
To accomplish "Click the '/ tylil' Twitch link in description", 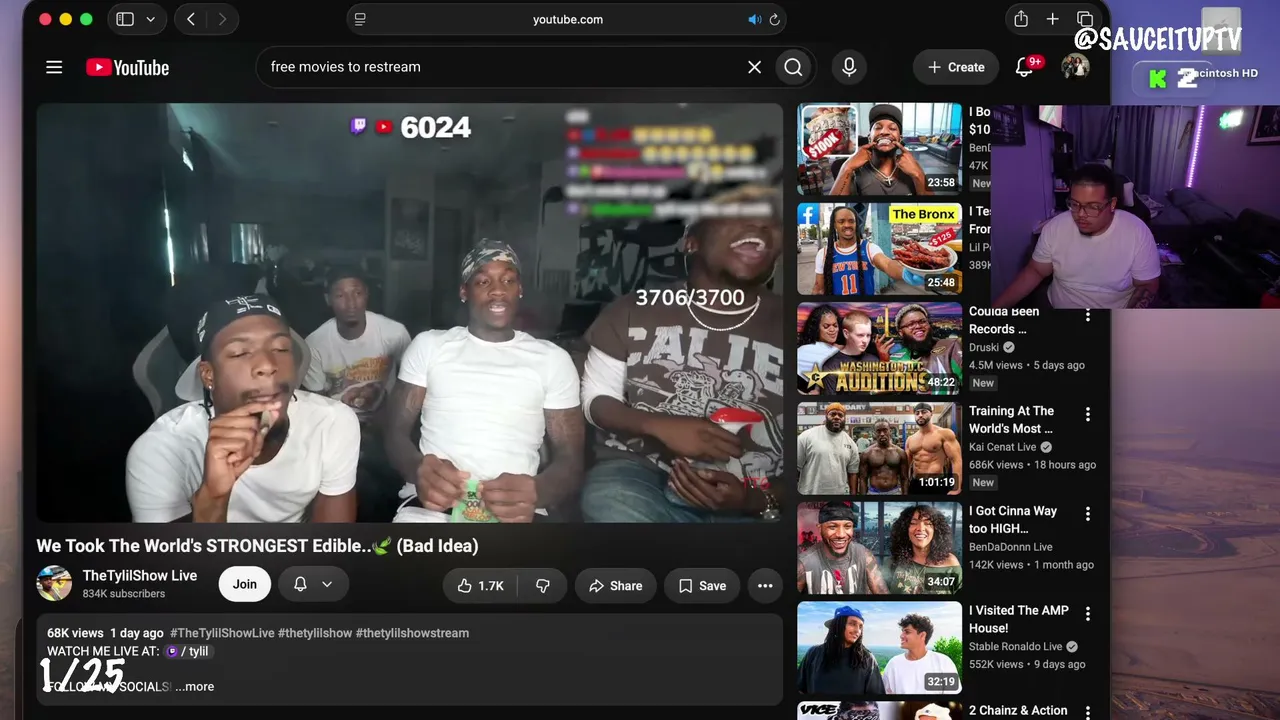I will pos(188,651).
